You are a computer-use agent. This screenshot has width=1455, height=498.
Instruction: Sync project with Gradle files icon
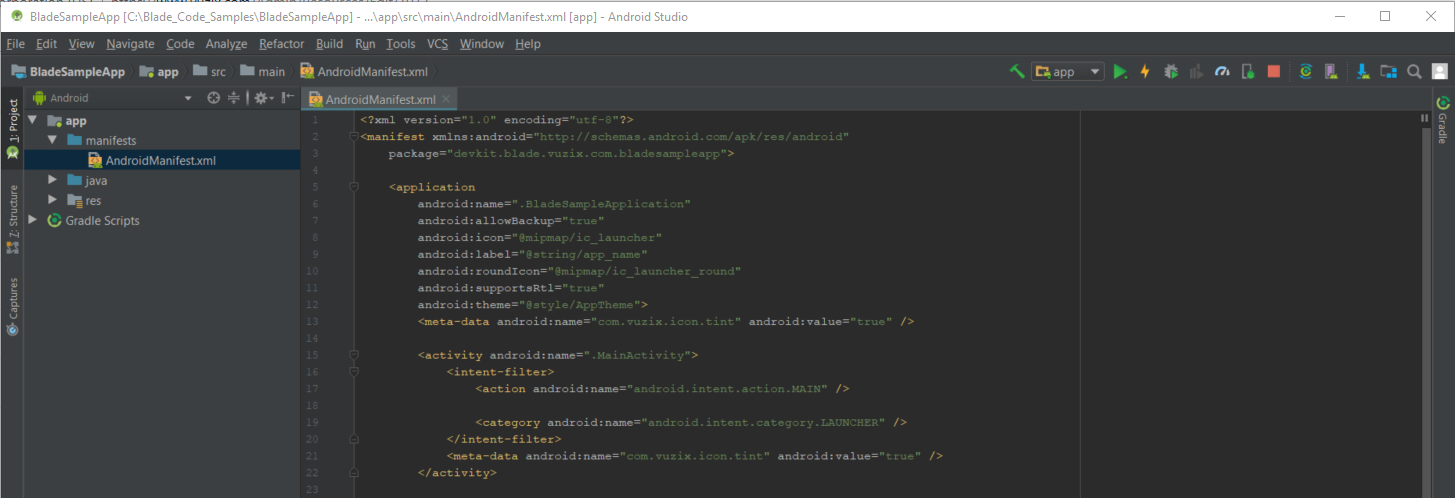coord(1305,71)
